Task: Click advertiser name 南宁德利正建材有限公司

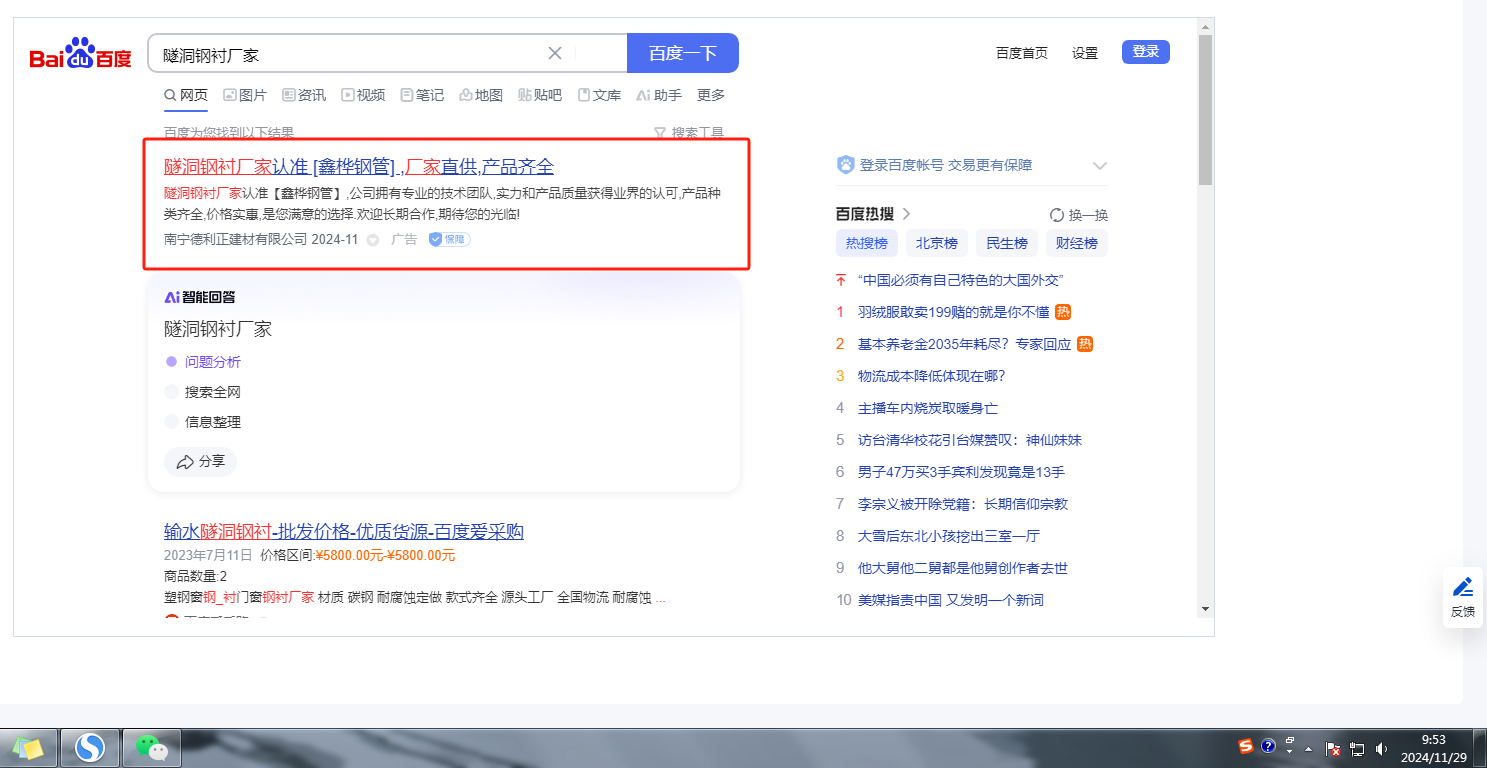Action: [x=236, y=239]
